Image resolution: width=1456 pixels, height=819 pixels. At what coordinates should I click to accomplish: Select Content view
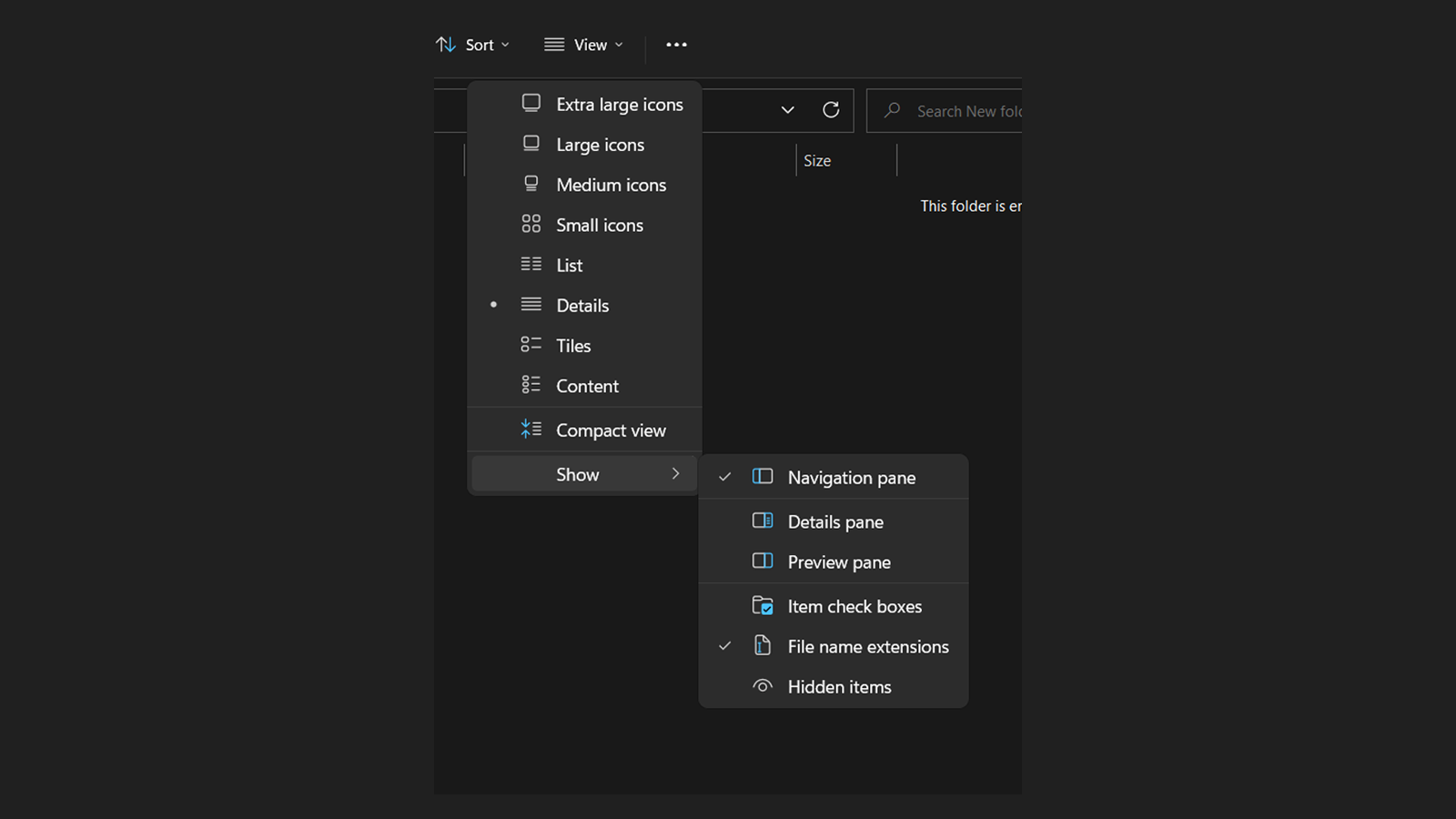(x=585, y=385)
